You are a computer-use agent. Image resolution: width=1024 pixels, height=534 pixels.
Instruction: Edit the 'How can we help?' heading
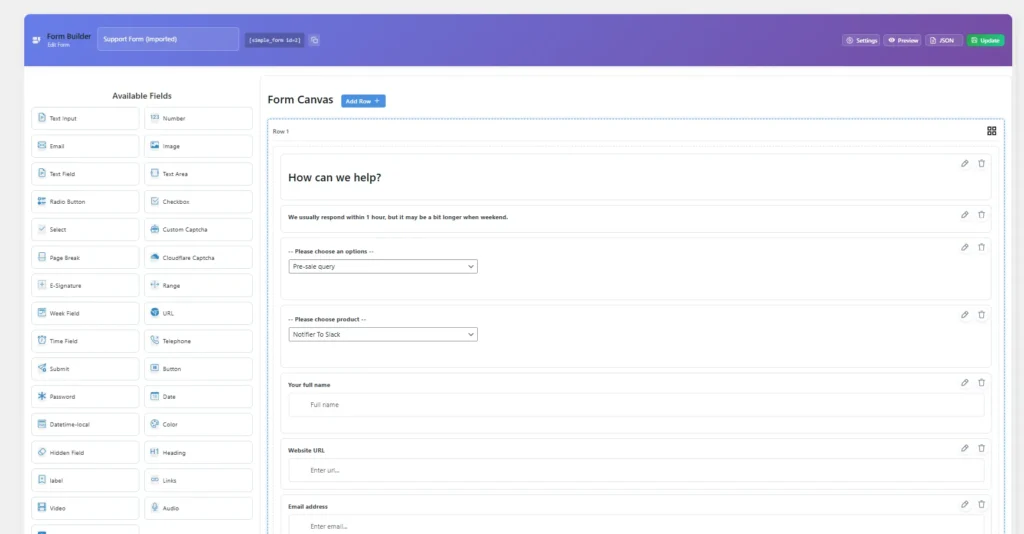[x=965, y=164]
